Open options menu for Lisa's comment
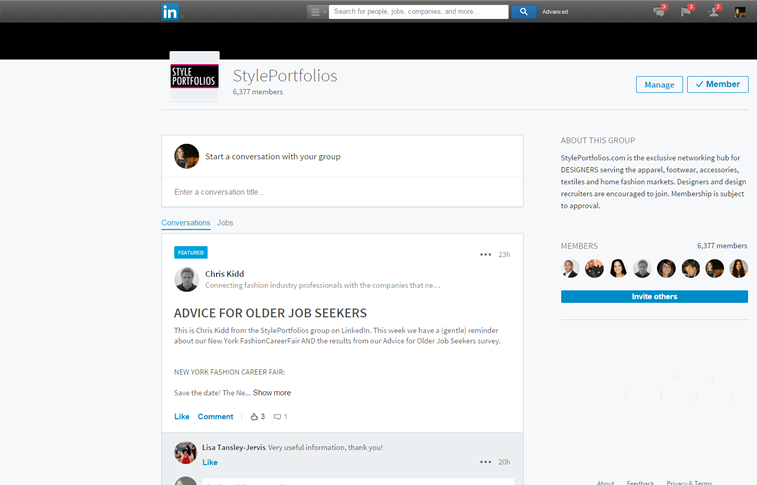This screenshot has height=485, width=757. [485, 462]
